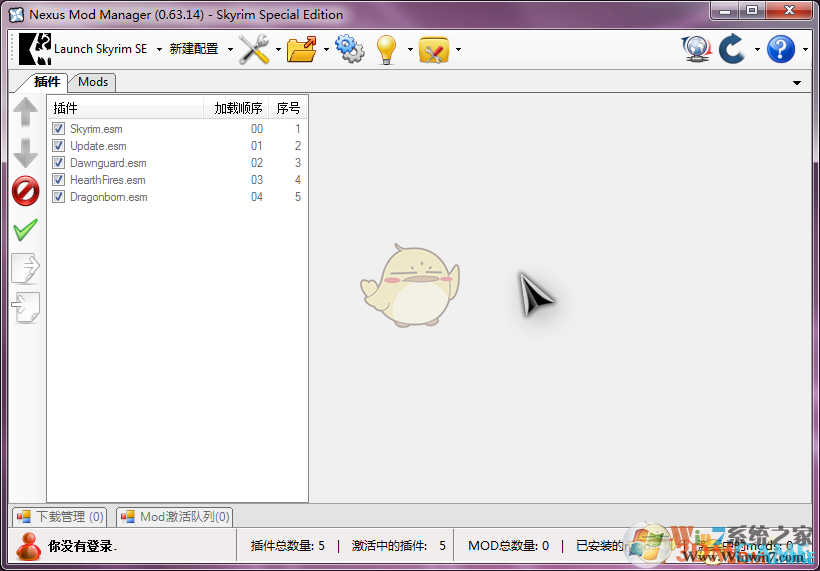Click Launch Skyrim SE button text
The image size is (820, 571).
point(100,49)
